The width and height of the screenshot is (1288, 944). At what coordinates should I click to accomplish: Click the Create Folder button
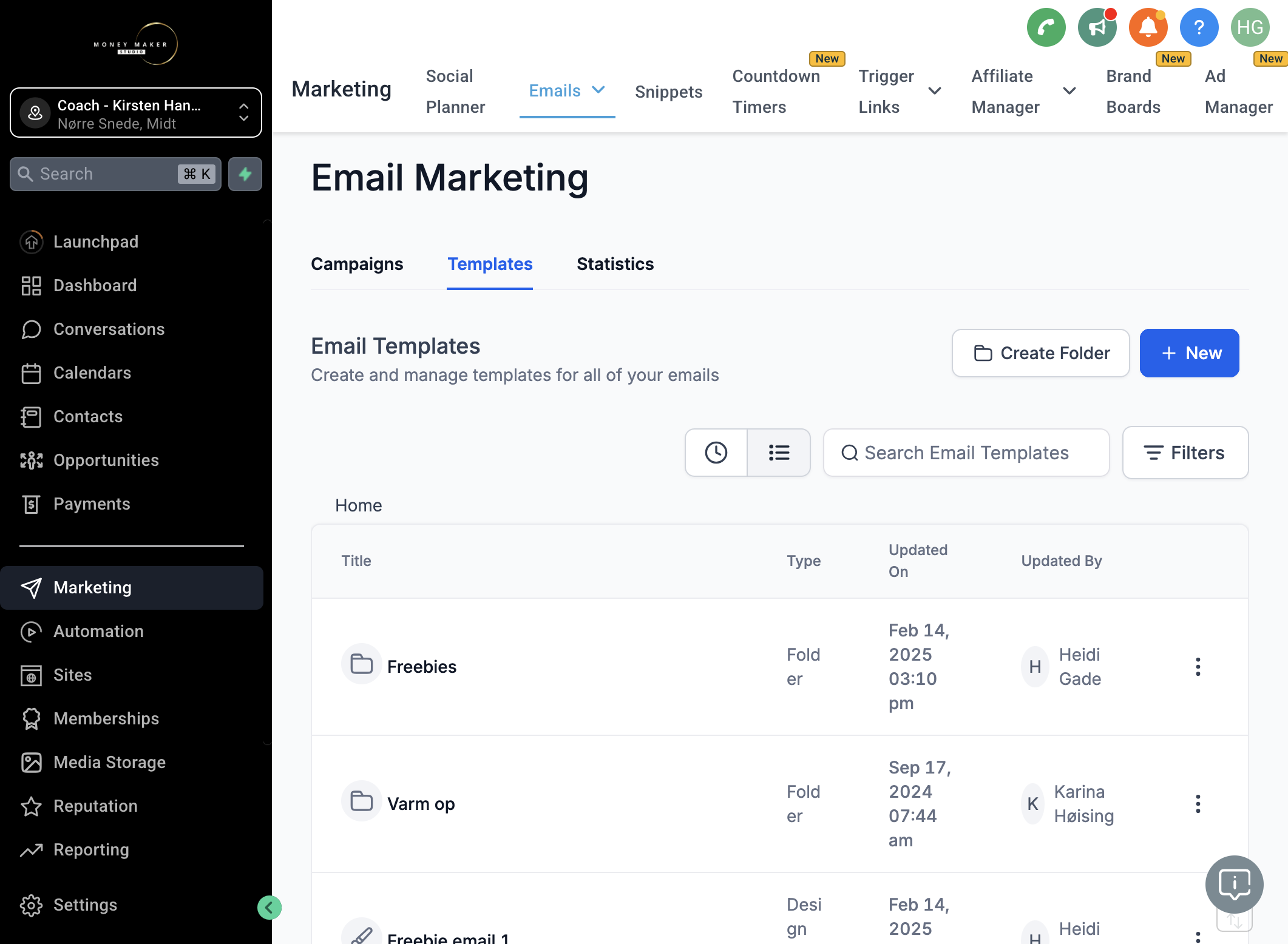coord(1040,353)
